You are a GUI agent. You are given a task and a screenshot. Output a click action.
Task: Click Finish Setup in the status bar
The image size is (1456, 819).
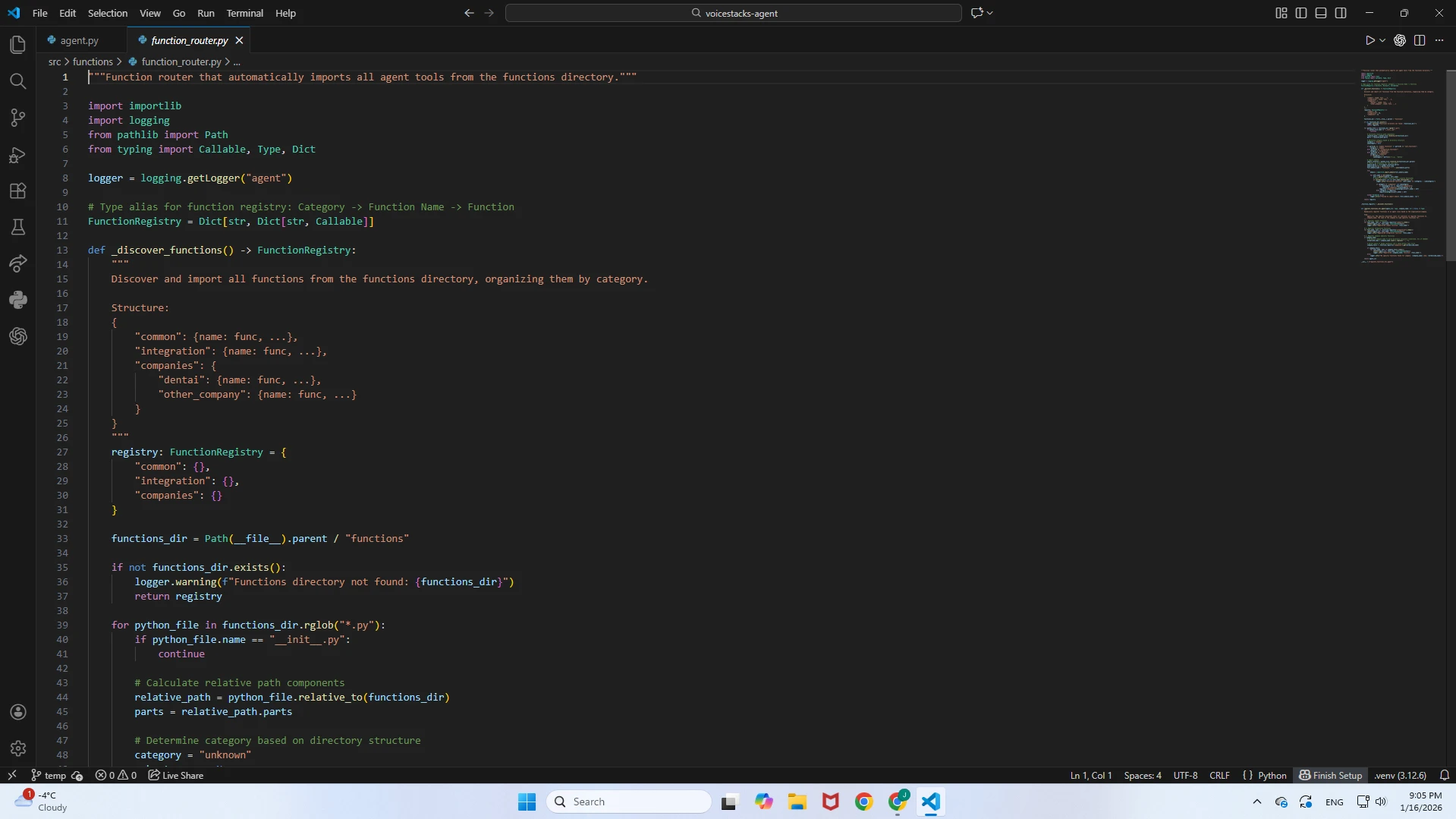1330,775
